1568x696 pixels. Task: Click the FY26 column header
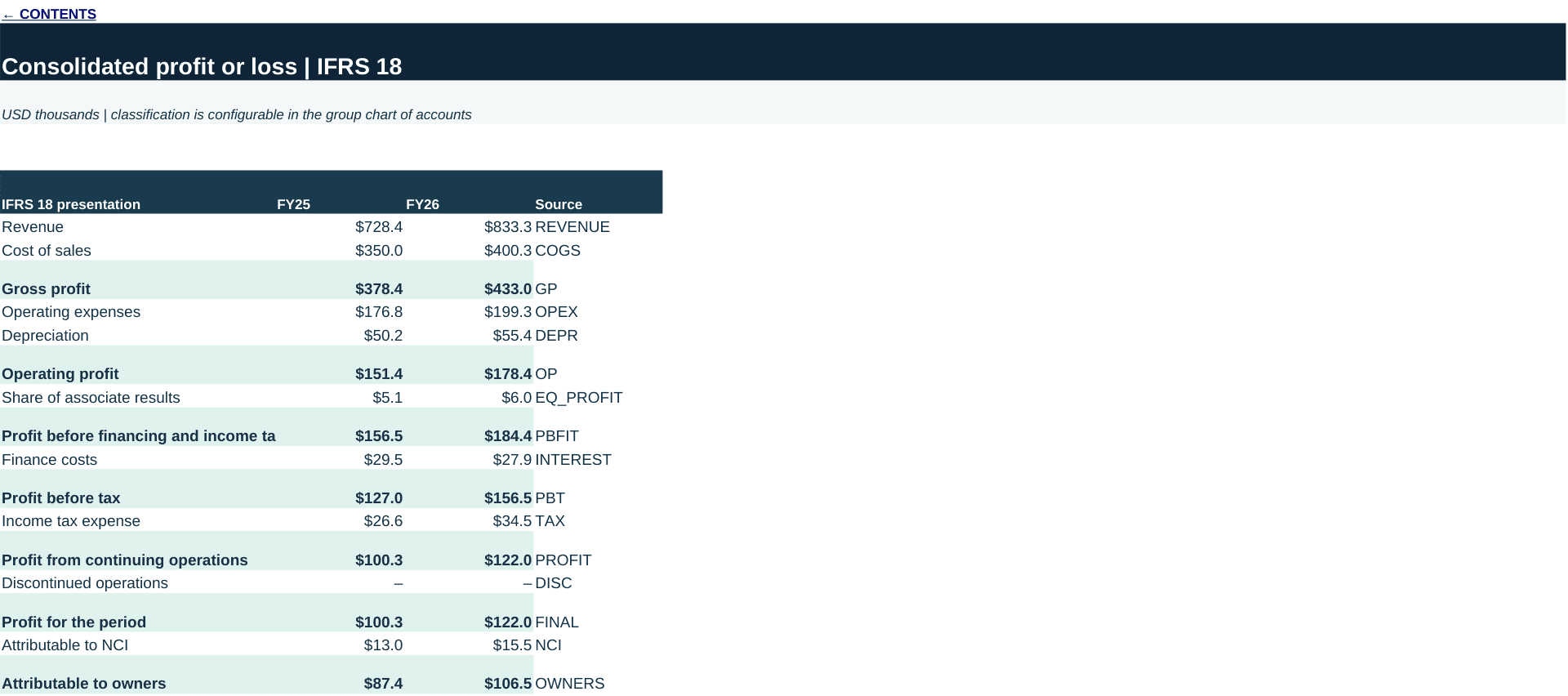[x=422, y=204]
